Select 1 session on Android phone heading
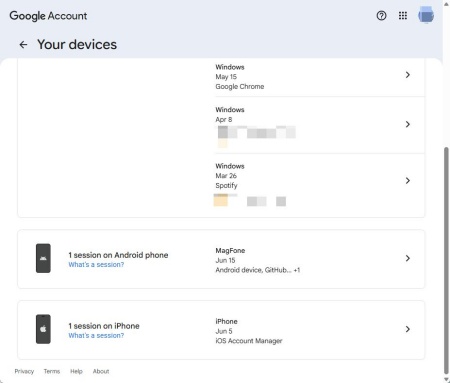The height and width of the screenshot is (383, 450). [x=118, y=255]
